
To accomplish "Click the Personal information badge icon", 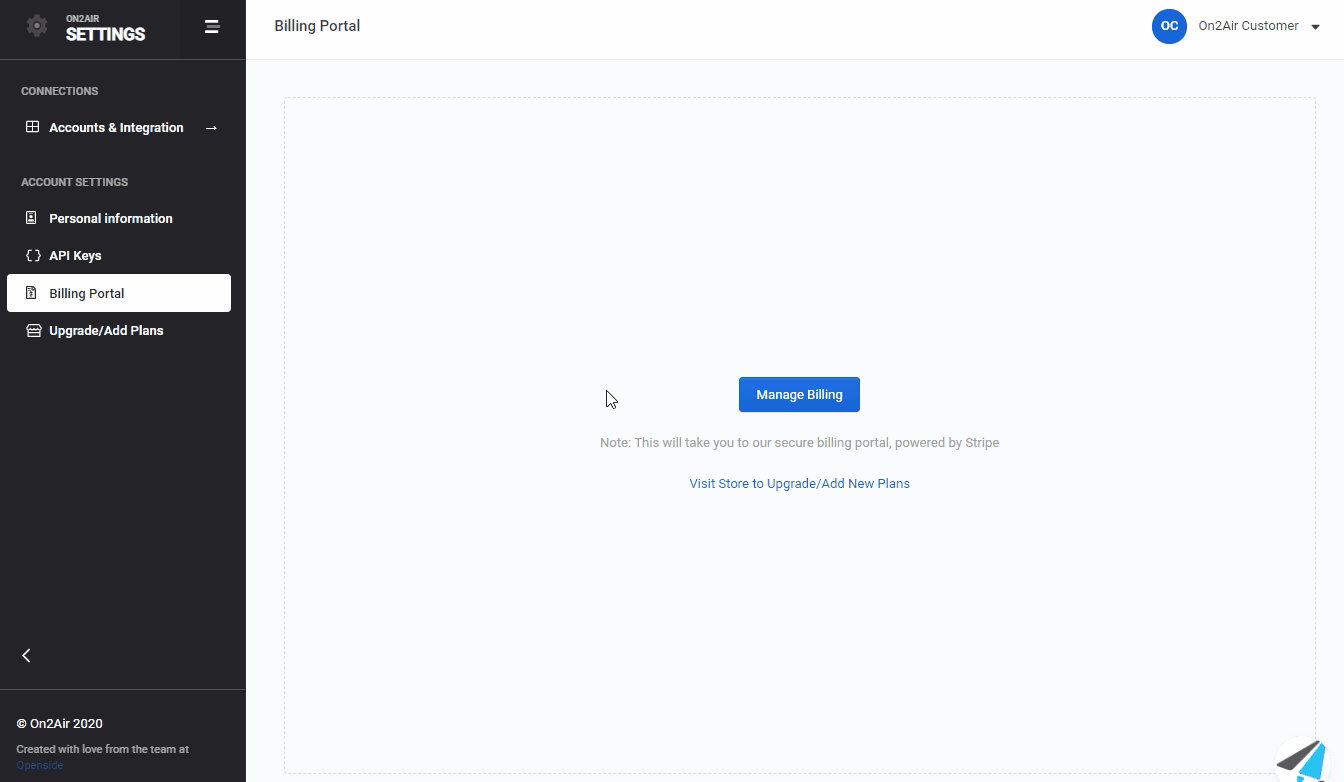I will coord(32,218).
